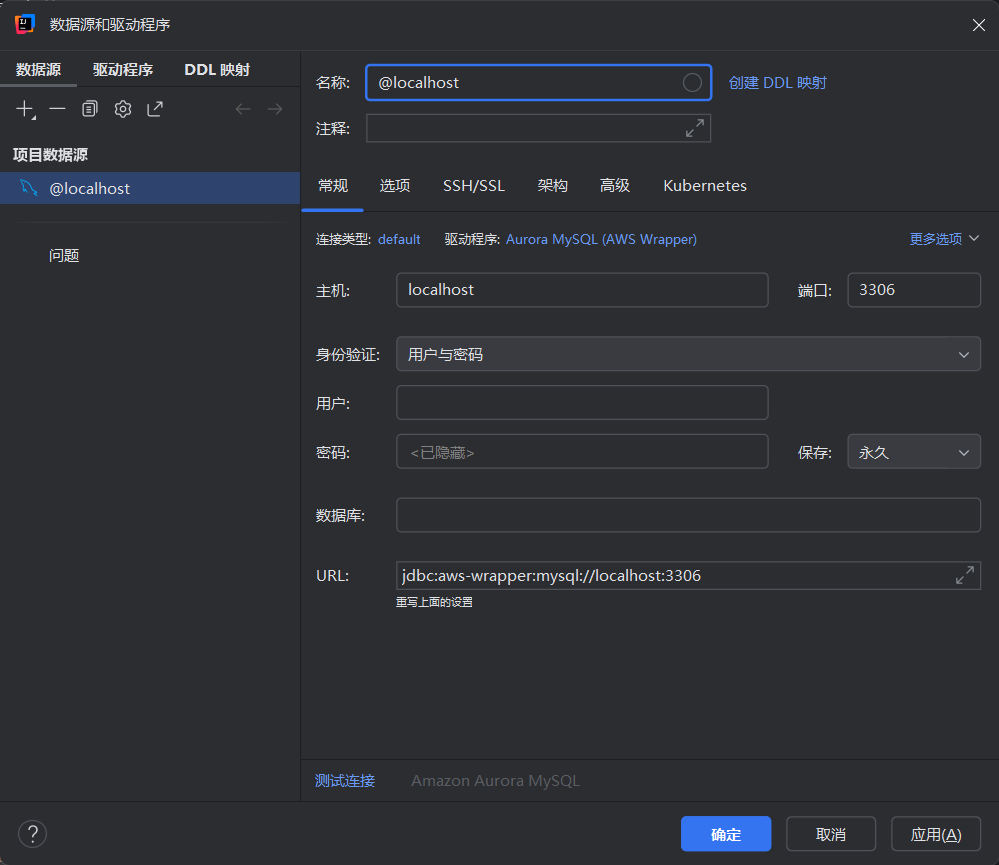Viewport: 999px width, 865px height.
Task: Focus the 数据库 input field
Action: [688, 515]
